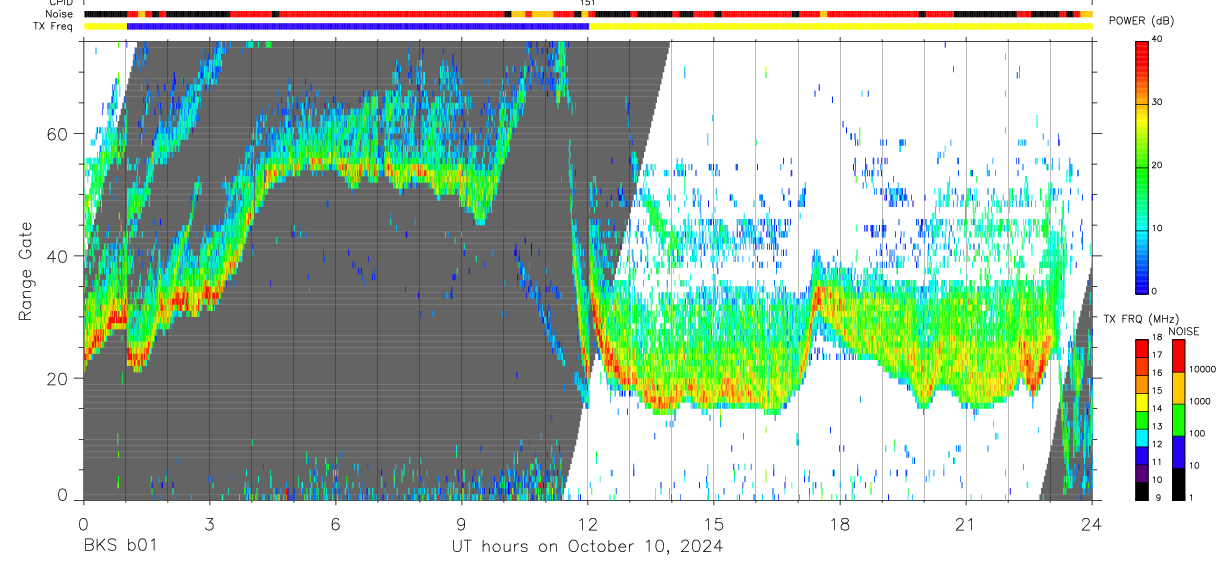Click the 17 tick on the TX FRQ legend
The height and width of the screenshot is (567, 1228).
[x=1159, y=356]
